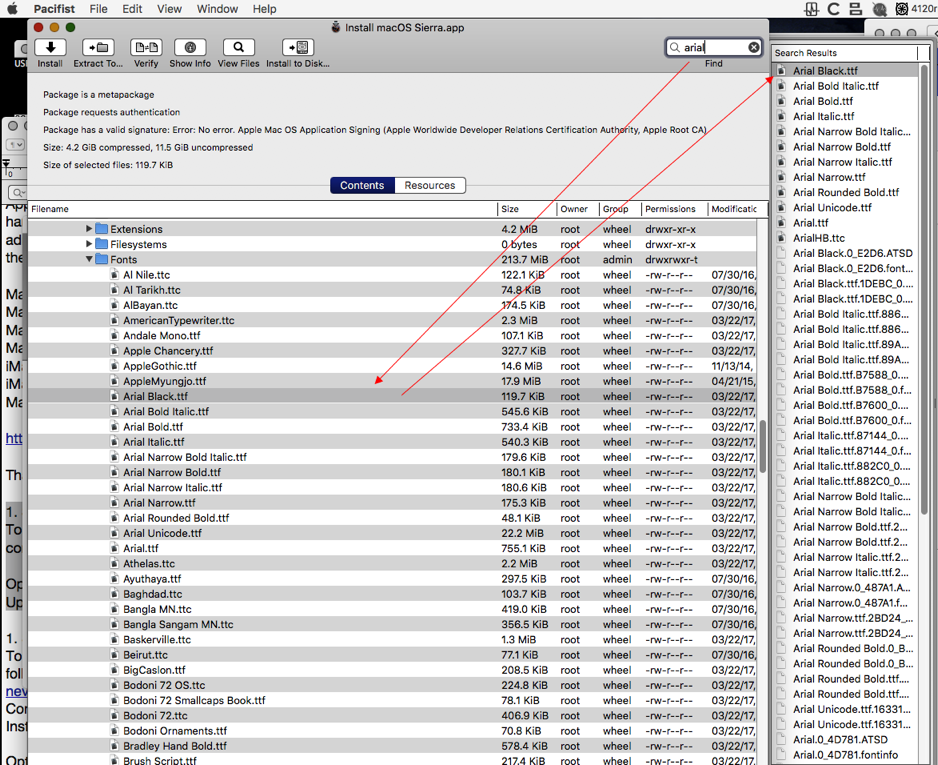Select the Fonts folder icon
Image resolution: width=938 pixels, height=765 pixels.
tap(101, 259)
